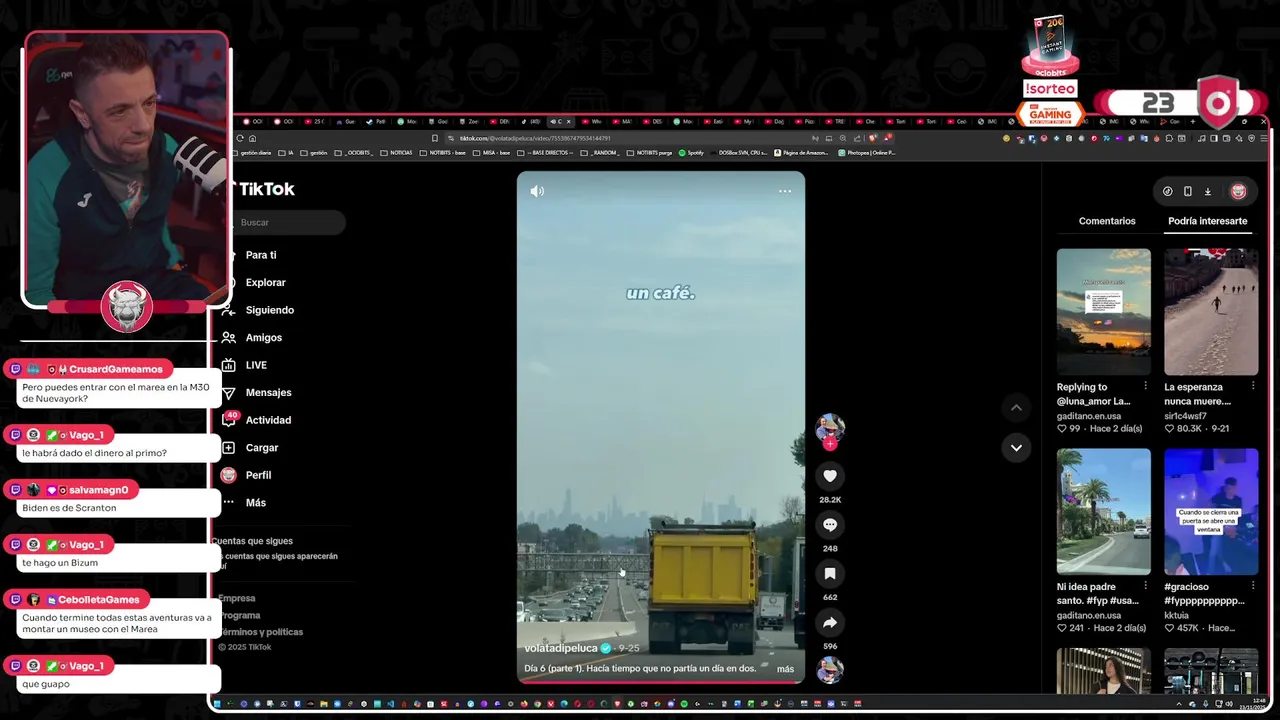Open the gaditano.en.usa link under 'Replying to'
This screenshot has width=1280, height=720.
click(x=1088, y=416)
